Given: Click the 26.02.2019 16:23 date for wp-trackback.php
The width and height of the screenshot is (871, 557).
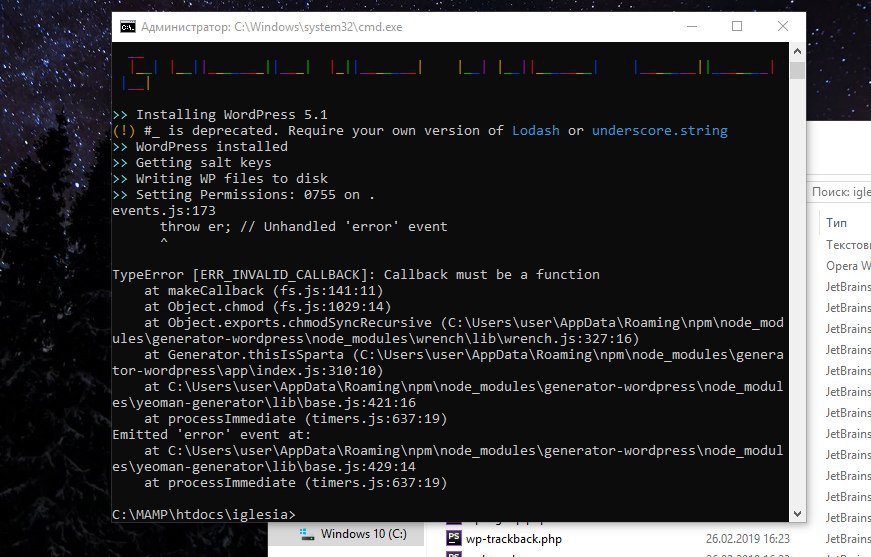Looking at the screenshot, I should 747,539.
